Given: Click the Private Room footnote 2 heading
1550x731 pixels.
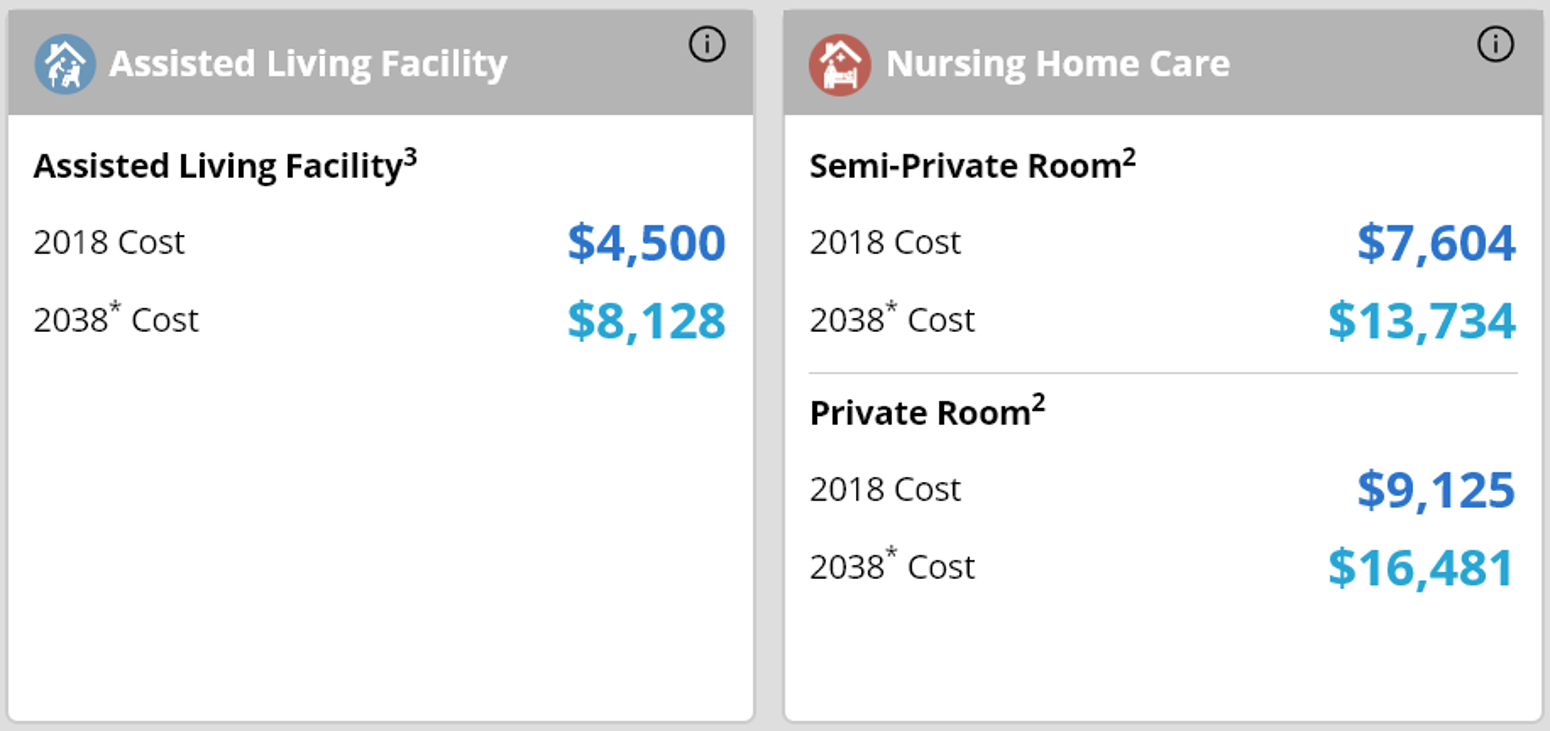Looking at the screenshot, I should pos(927,411).
